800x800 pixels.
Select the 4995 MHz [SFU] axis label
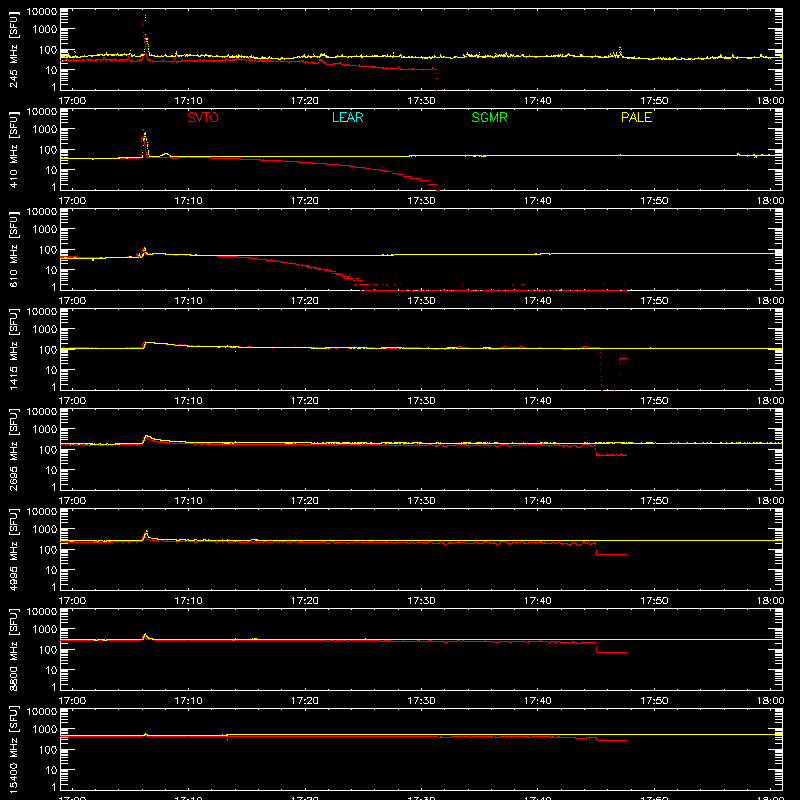coord(14,549)
